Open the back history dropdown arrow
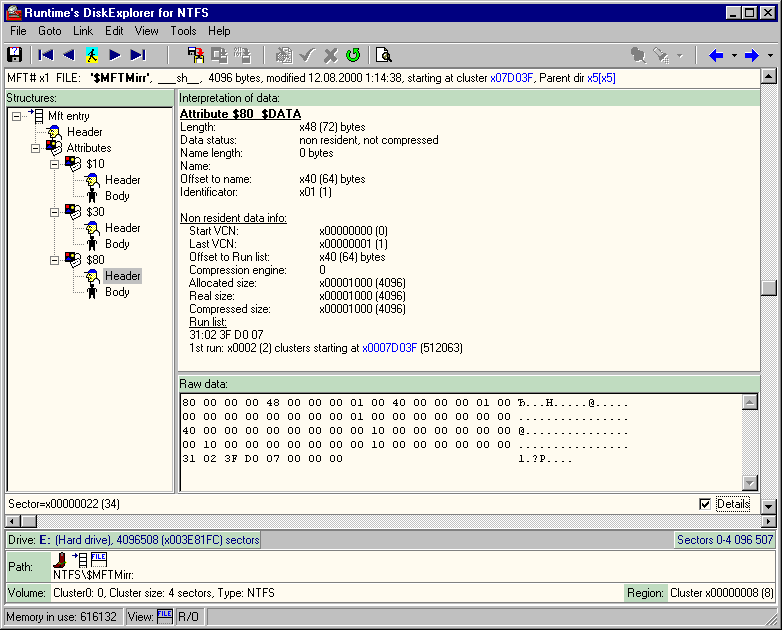 click(x=734, y=55)
